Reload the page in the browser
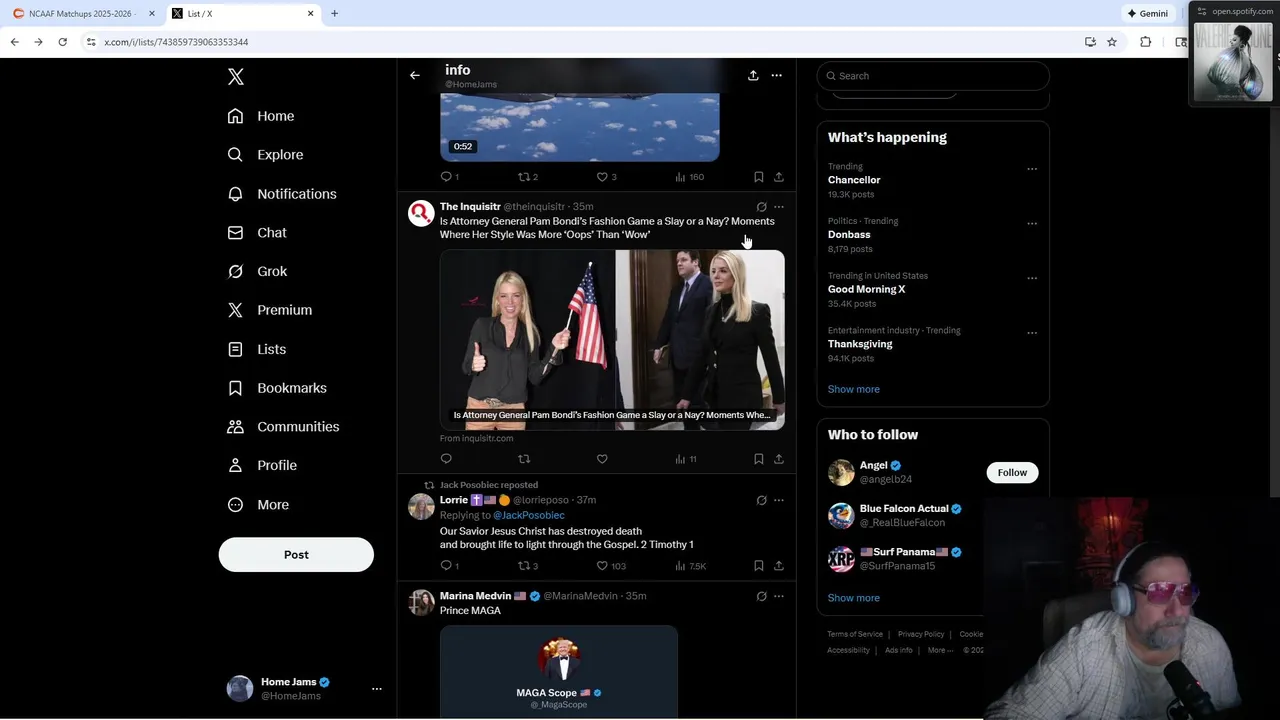The image size is (1280, 720). pyautogui.click(x=62, y=42)
